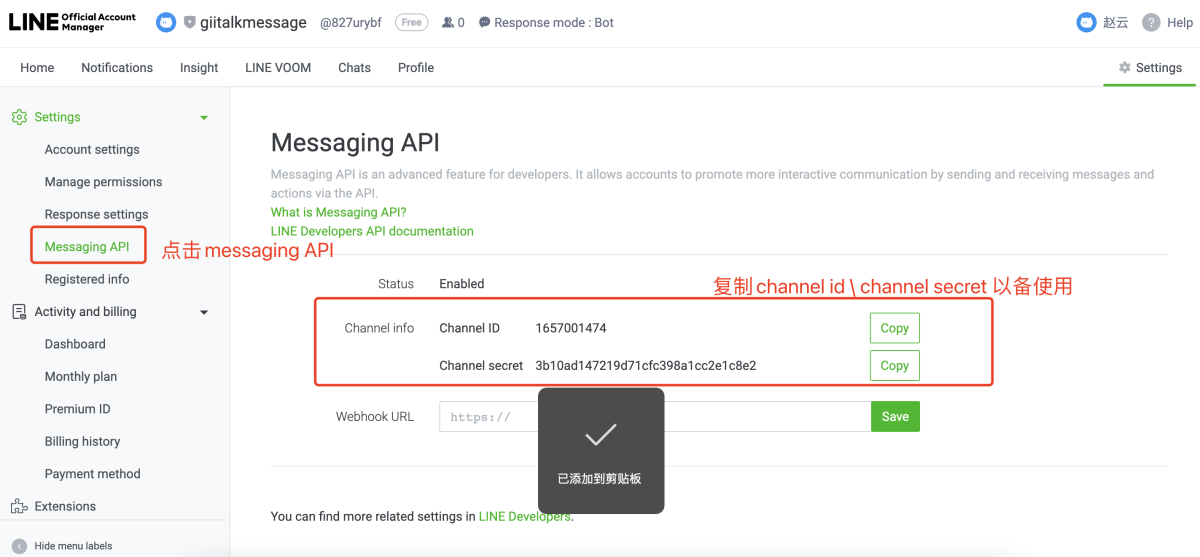Viewport: 1200px width, 557px height.
Task: Open the Chats tab
Action: tap(354, 68)
